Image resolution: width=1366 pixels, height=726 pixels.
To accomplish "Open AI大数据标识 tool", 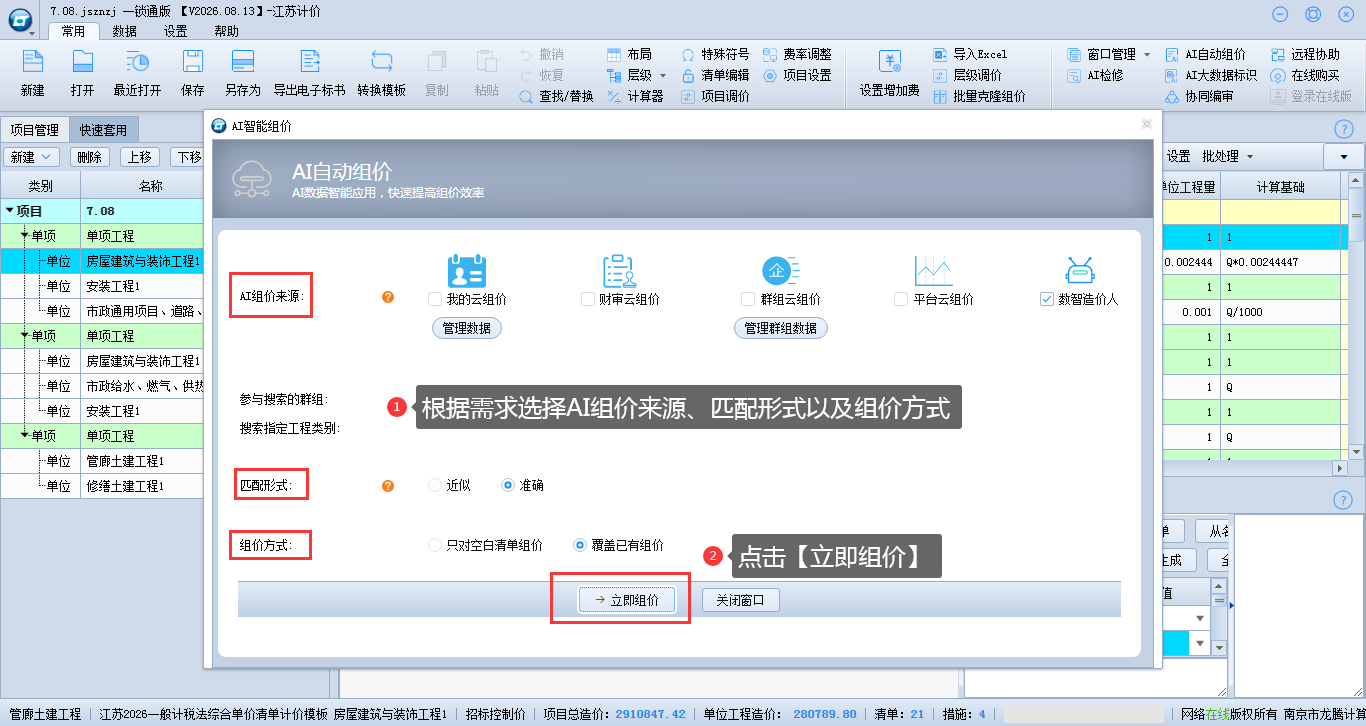I will click(x=1211, y=75).
